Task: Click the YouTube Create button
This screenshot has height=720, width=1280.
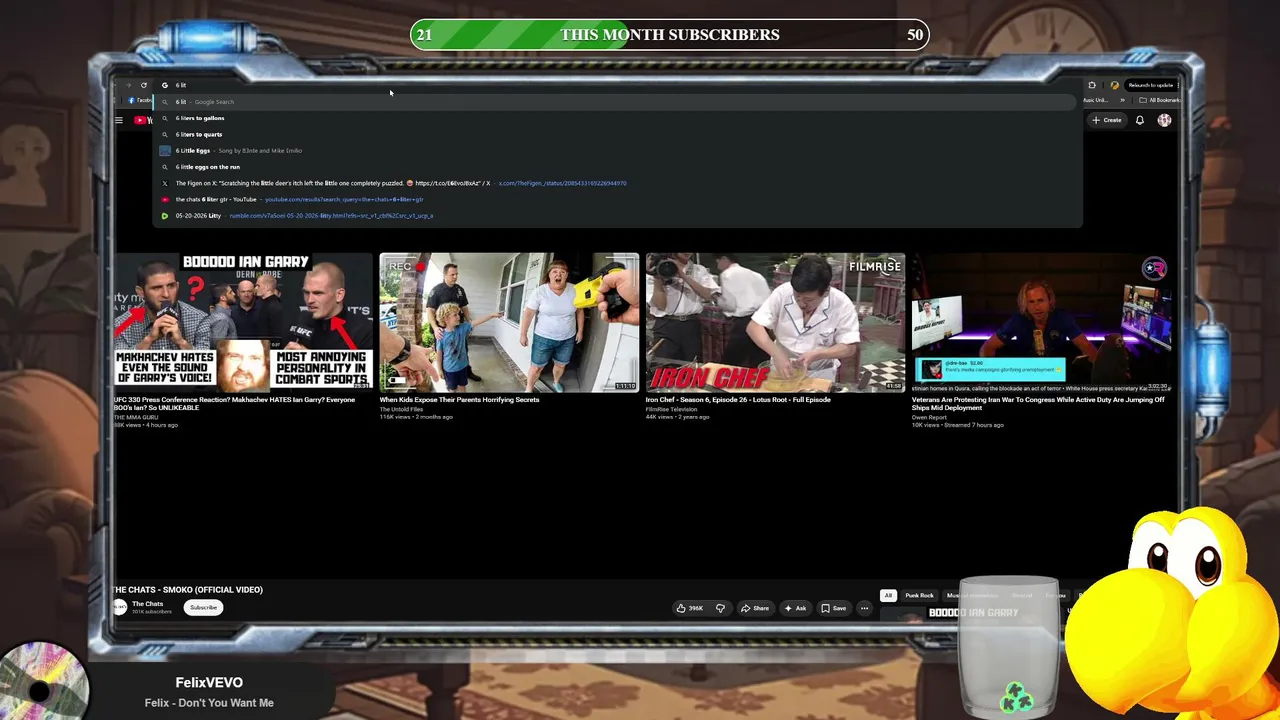Action: tap(1107, 120)
